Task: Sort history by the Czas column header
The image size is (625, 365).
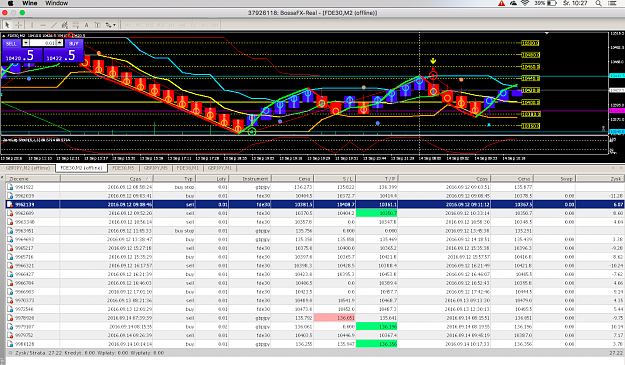Action: 106,179
